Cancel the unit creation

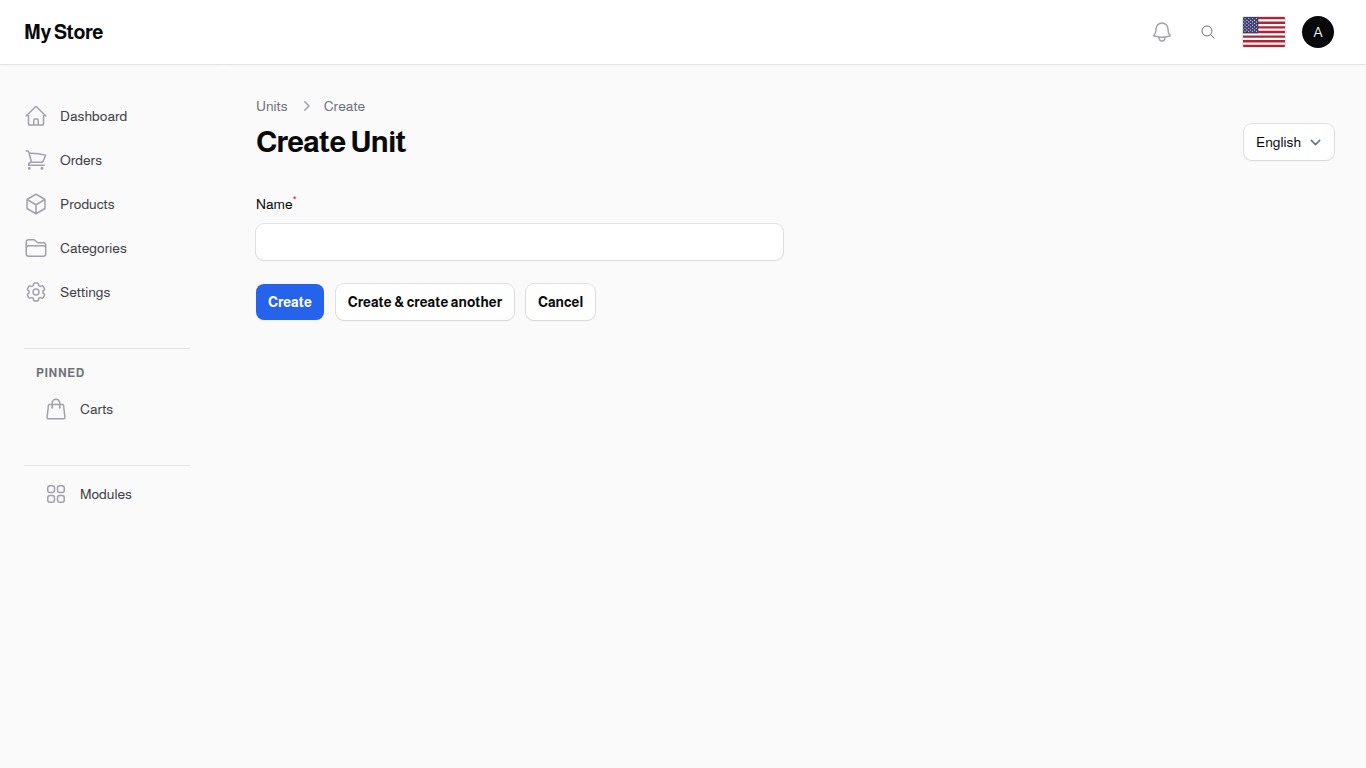[x=560, y=302]
